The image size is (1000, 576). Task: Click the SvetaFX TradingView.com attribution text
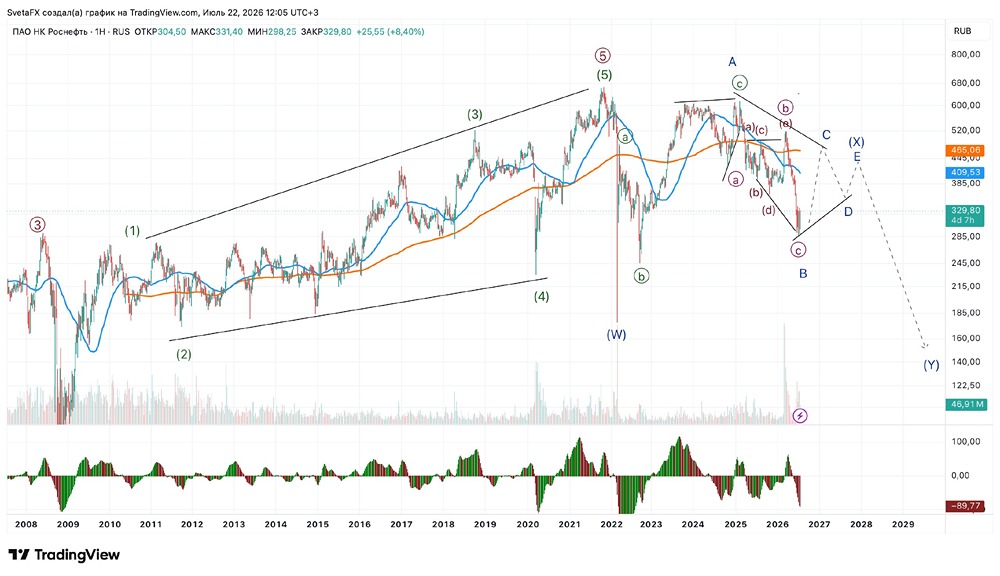coord(163,12)
